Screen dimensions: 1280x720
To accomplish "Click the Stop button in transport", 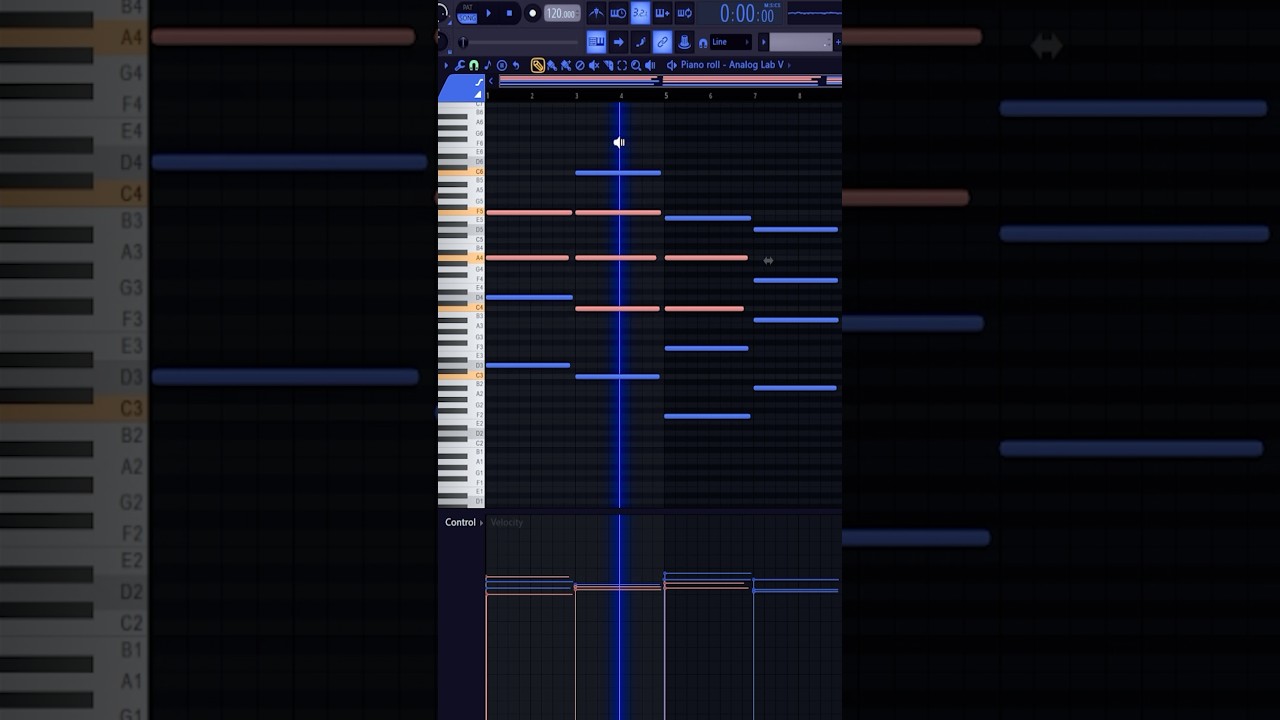I will (509, 13).
